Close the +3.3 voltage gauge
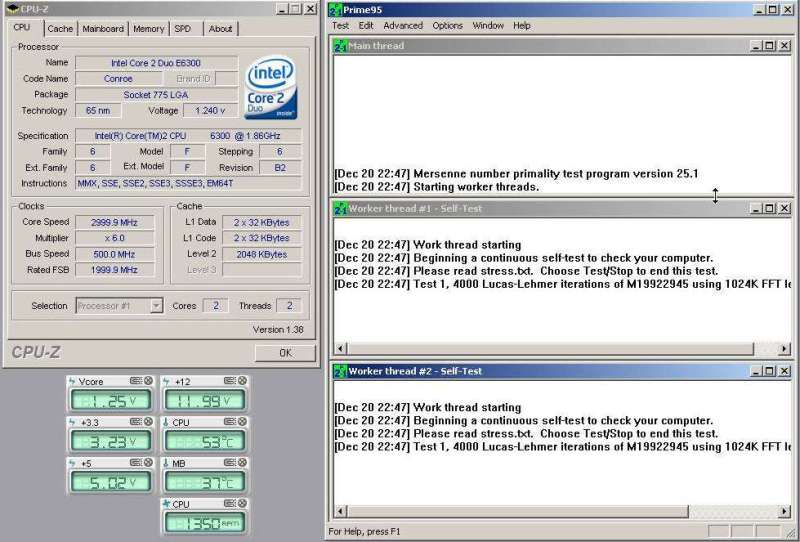Screen dimensions: 800x542 pyautogui.click(x=148, y=422)
